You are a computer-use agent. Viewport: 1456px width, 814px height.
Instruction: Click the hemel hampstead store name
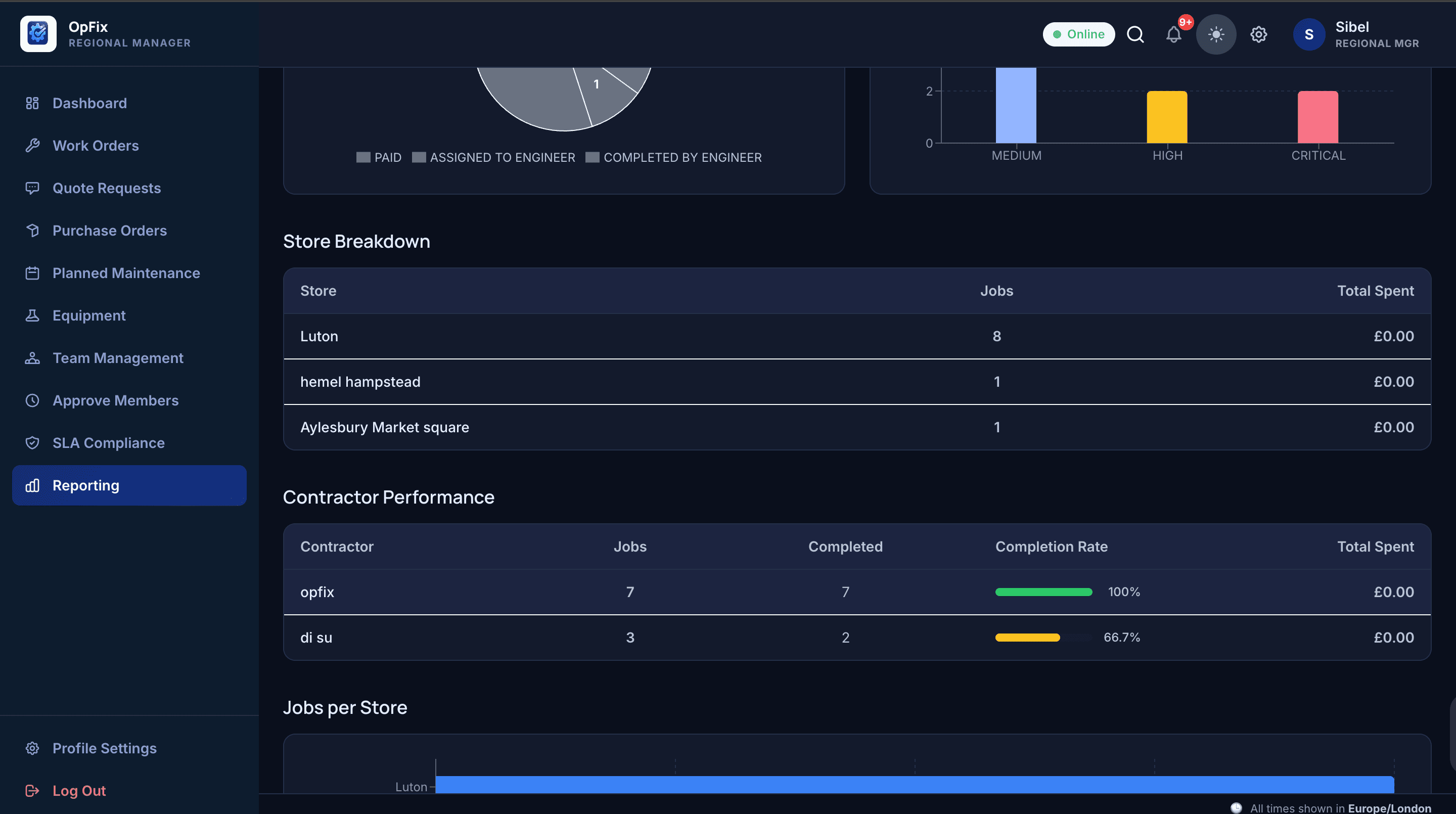pos(360,382)
